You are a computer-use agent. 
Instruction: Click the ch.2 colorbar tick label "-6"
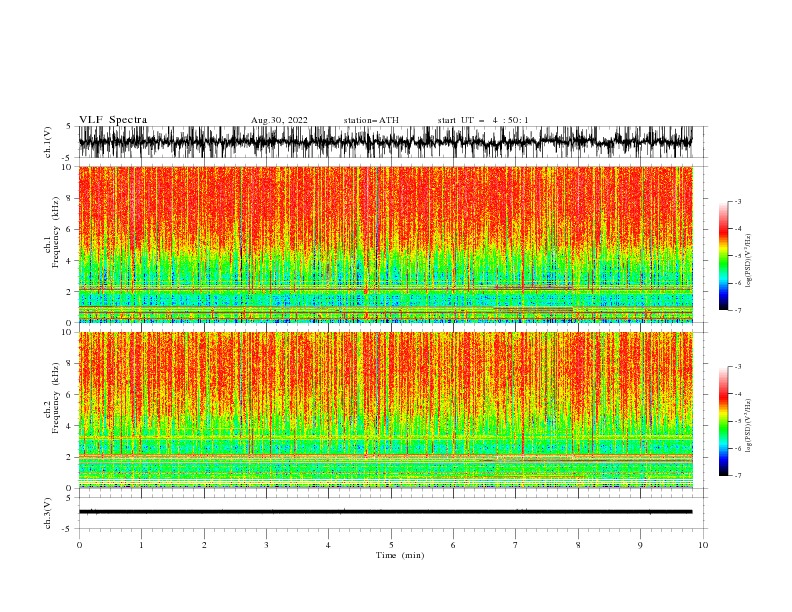[x=737, y=448]
